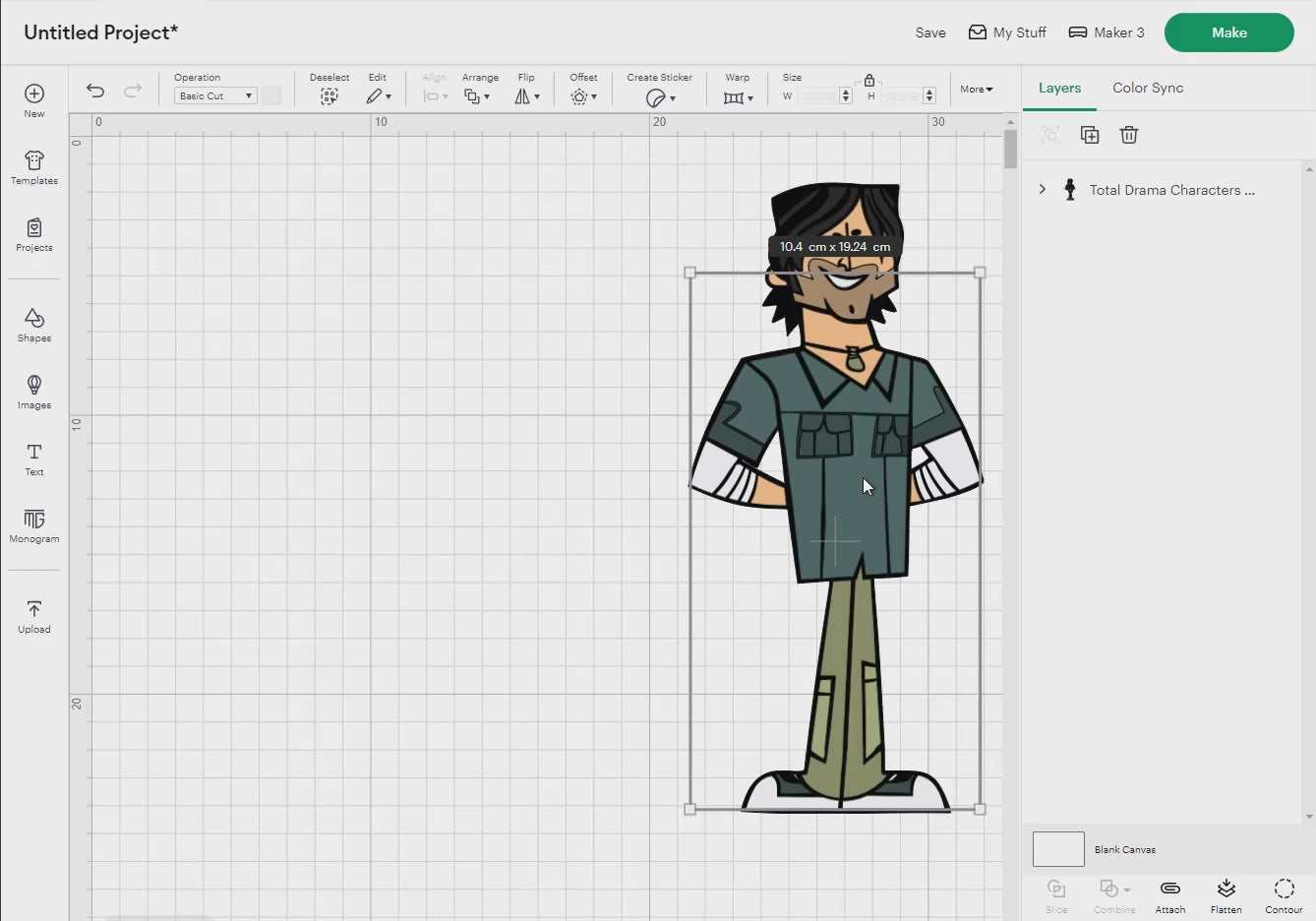Click the Contour tool
This screenshot has height=921, width=1316.
(x=1284, y=895)
